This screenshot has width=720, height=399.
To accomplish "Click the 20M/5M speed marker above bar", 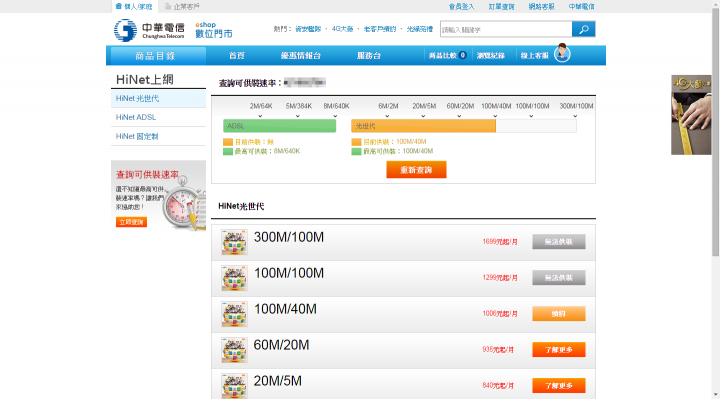I will [424, 106].
